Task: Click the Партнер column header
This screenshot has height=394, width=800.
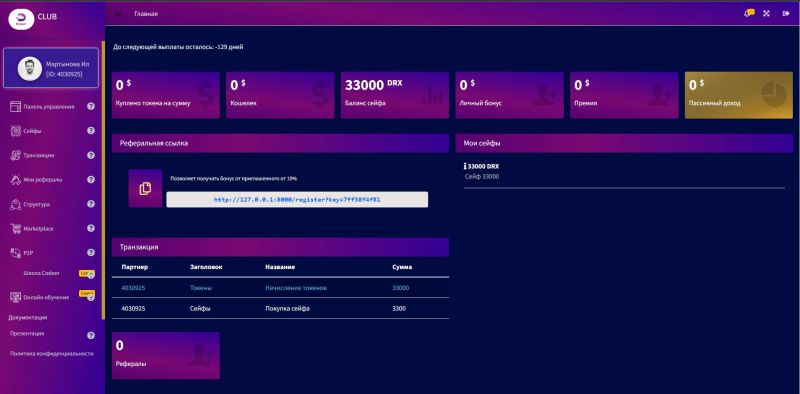Action: click(135, 267)
